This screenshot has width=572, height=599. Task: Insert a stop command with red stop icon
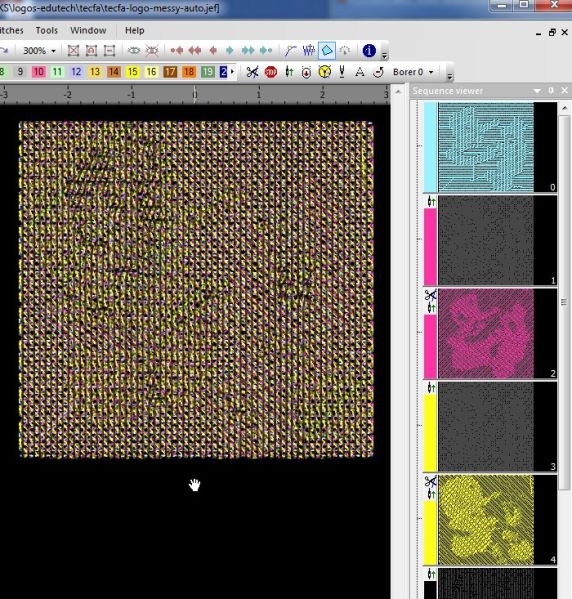coord(271,72)
